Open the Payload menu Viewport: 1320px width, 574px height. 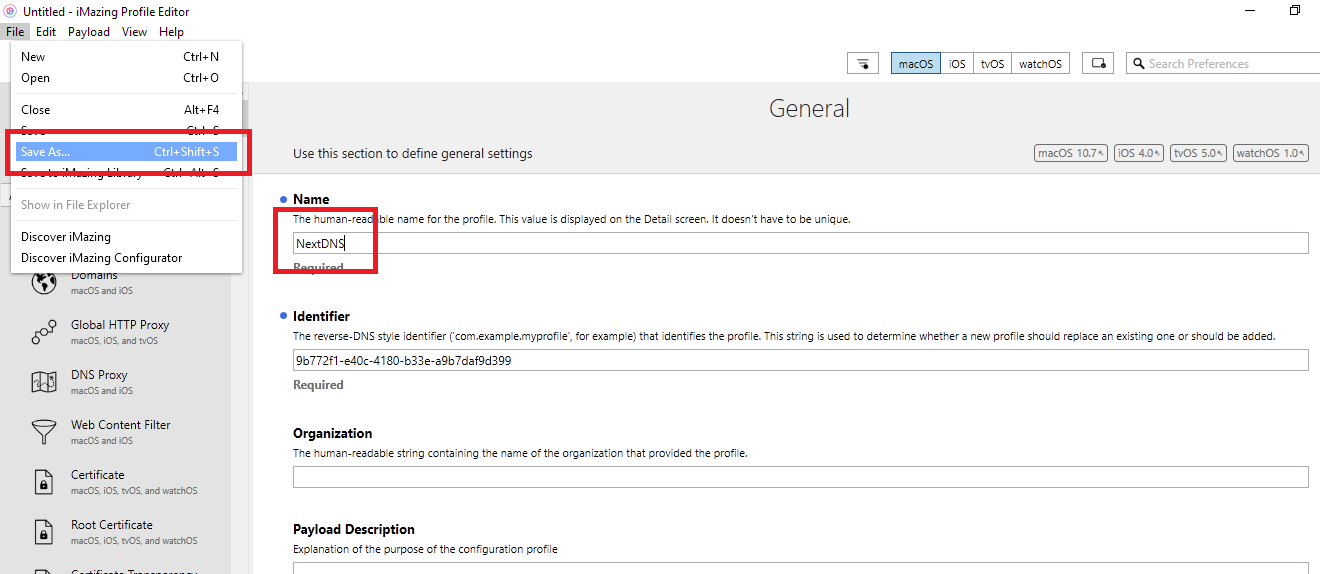89,32
